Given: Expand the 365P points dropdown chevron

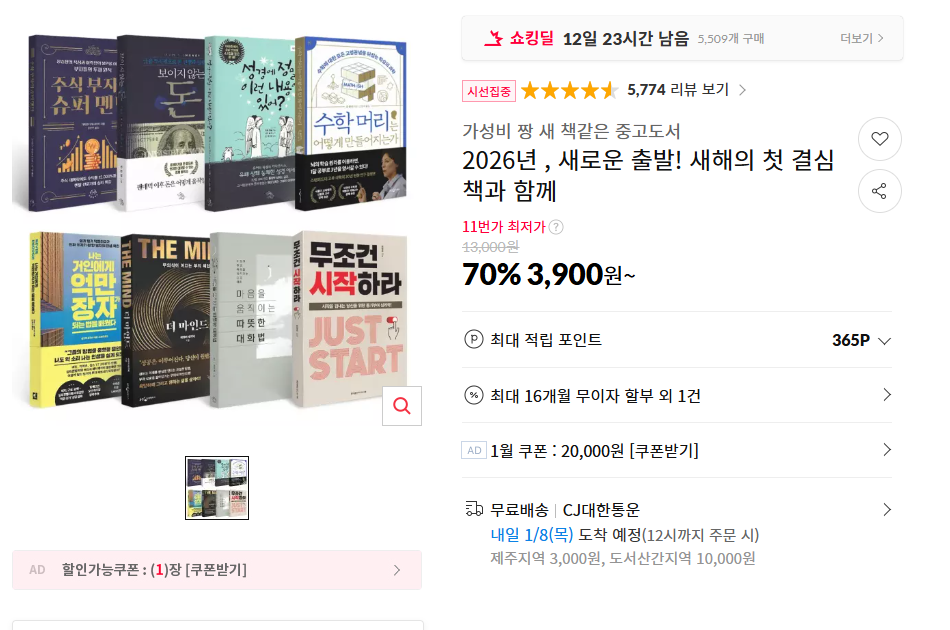Looking at the screenshot, I should pos(884,341).
